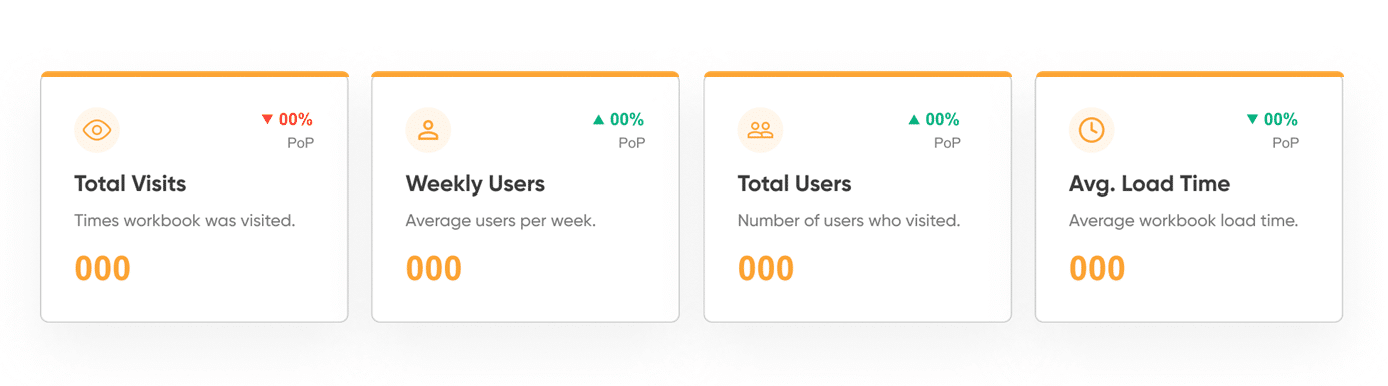The height and width of the screenshot is (386, 1388).
Task: Click the 000 value under Total Users
Action: click(766, 269)
